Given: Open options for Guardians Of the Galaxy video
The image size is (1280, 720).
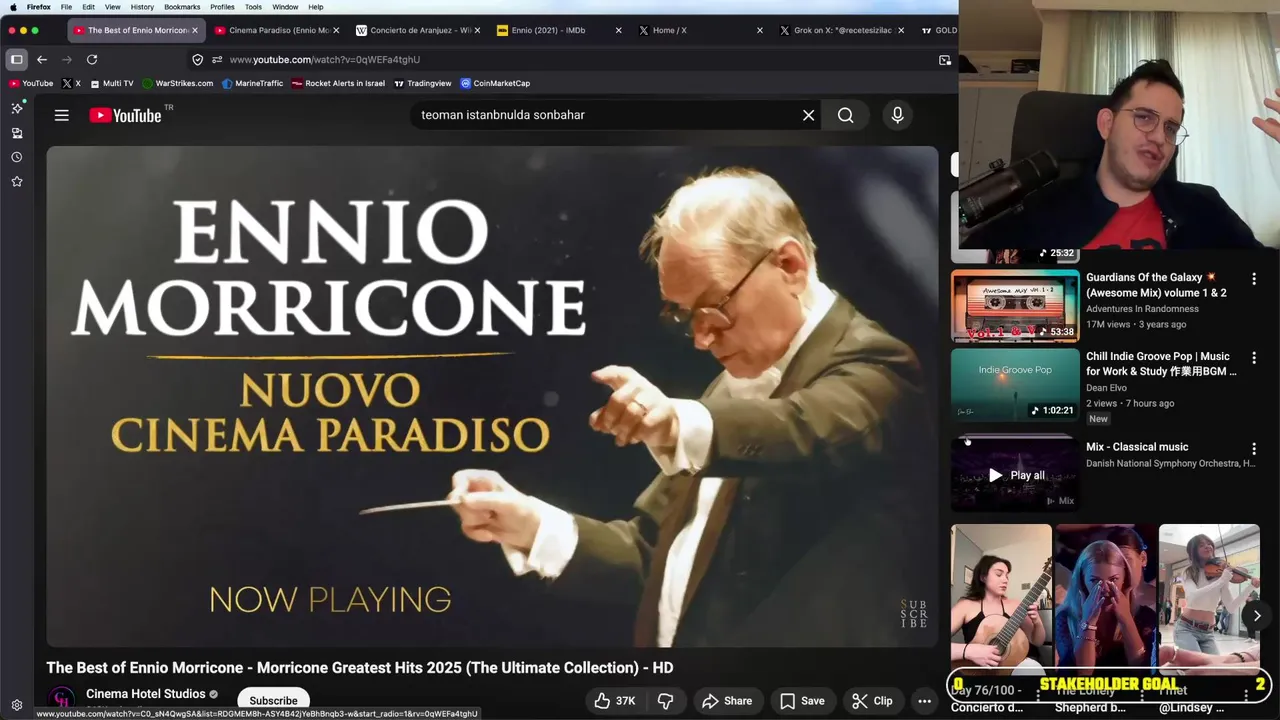Looking at the screenshot, I should coord(1254,279).
